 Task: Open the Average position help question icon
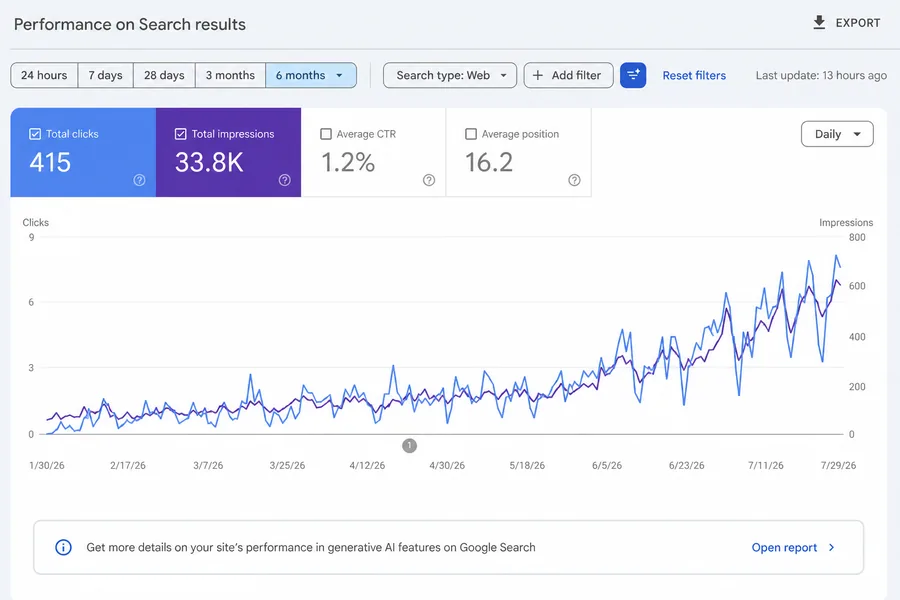tap(574, 180)
